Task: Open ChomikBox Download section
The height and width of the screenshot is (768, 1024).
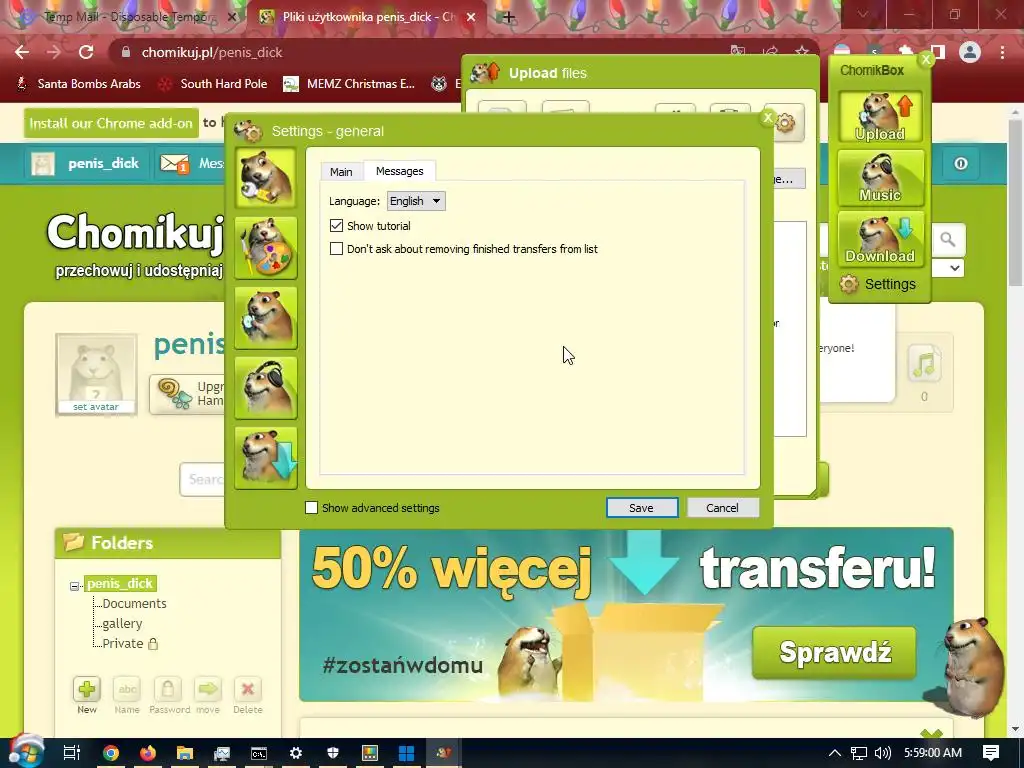Action: click(880, 239)
